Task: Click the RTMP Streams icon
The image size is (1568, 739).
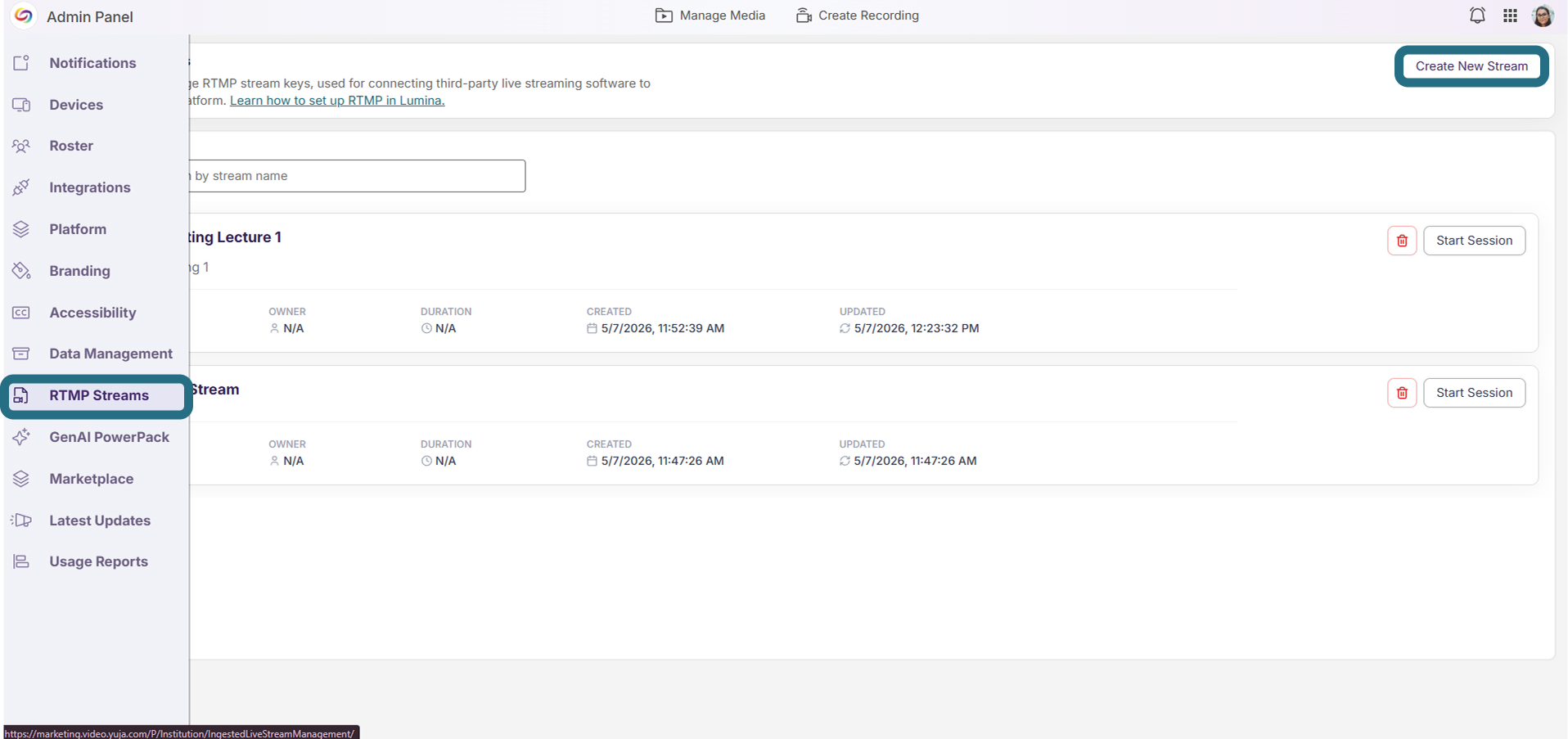Action: pos(21,395)
